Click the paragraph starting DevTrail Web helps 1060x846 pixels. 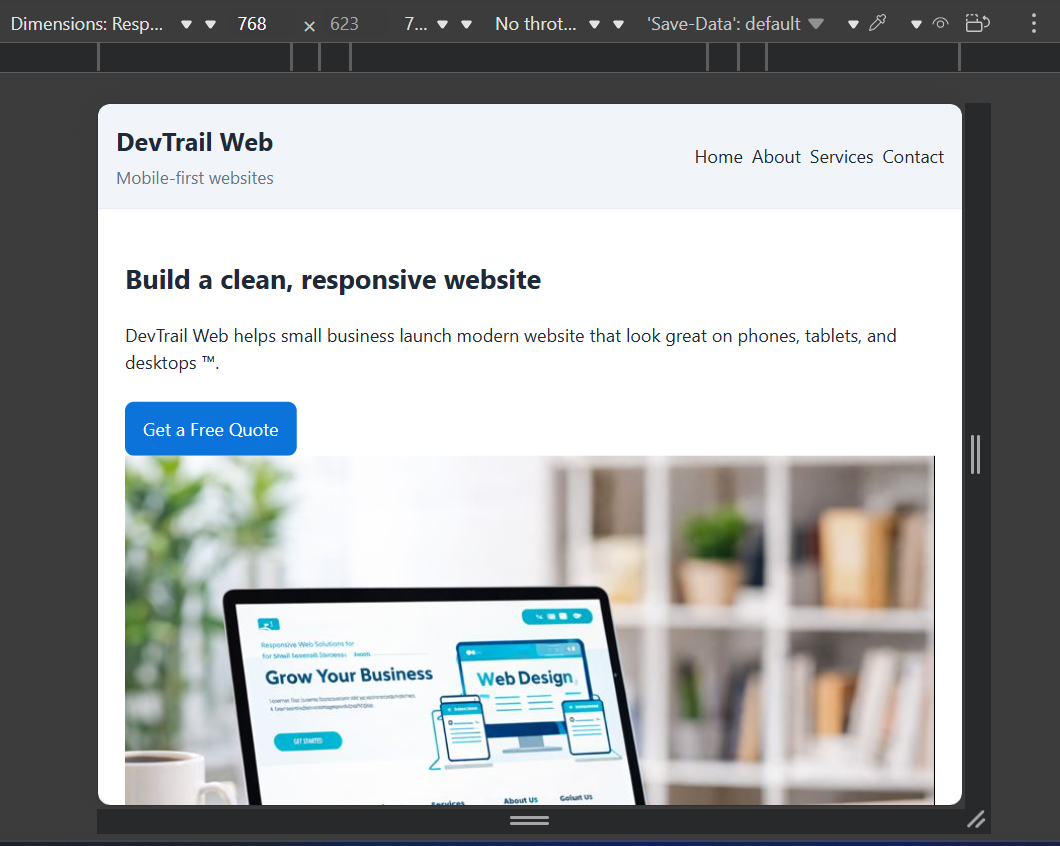511,349
